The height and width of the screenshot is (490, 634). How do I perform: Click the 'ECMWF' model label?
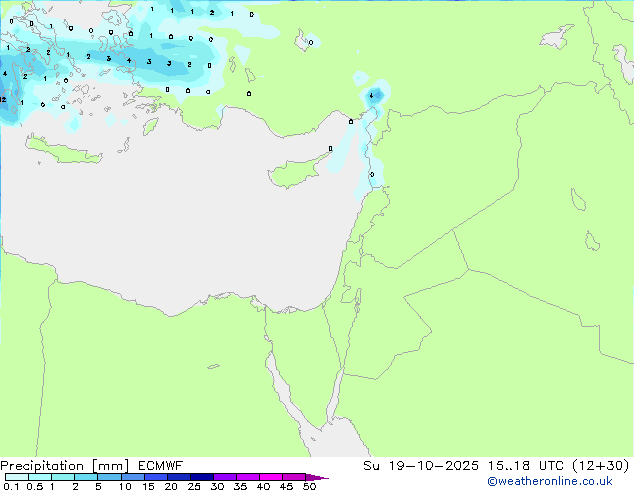(161, 466)
